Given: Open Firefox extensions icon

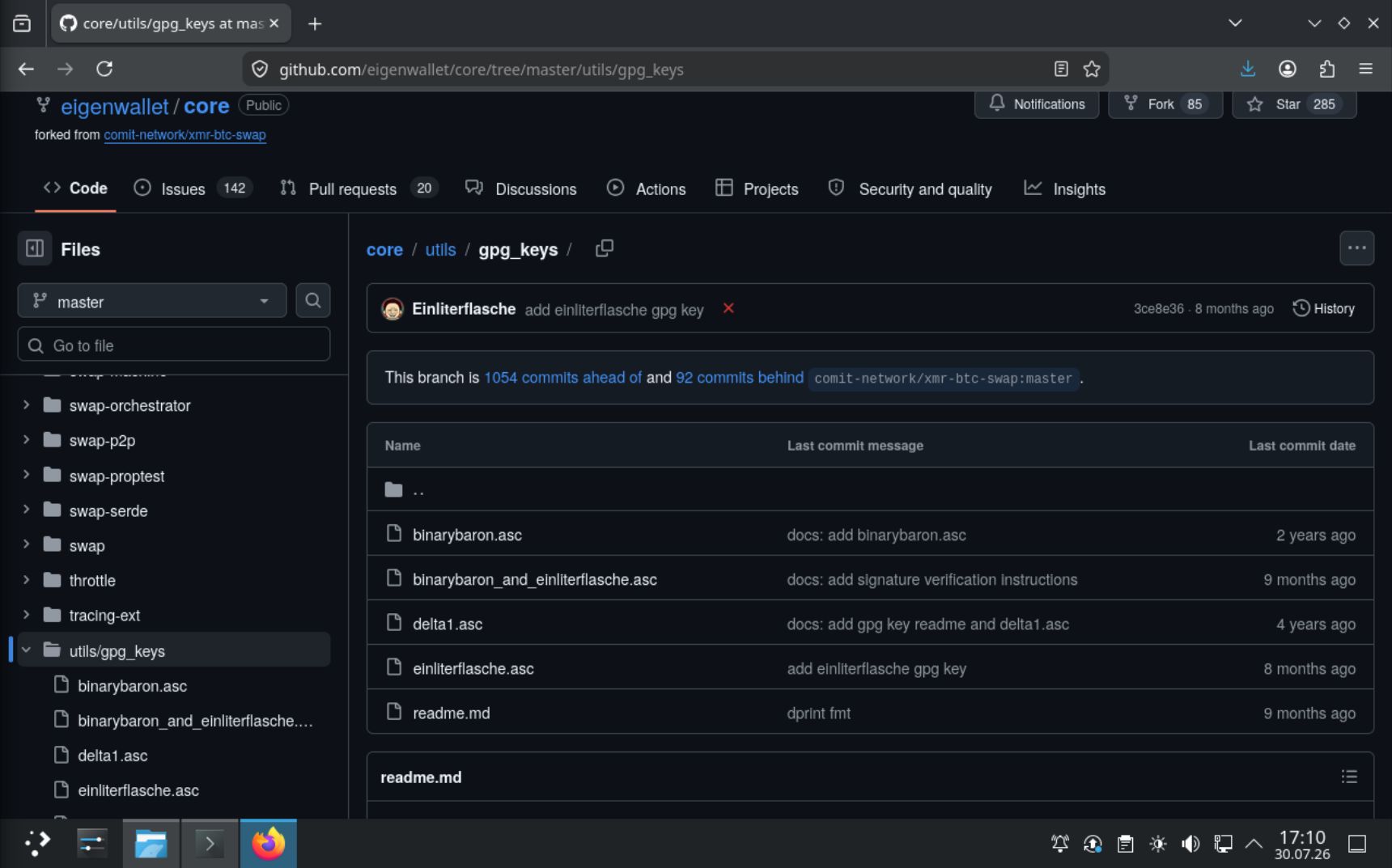Looking at the screenshot, I should coord(1326,69).
